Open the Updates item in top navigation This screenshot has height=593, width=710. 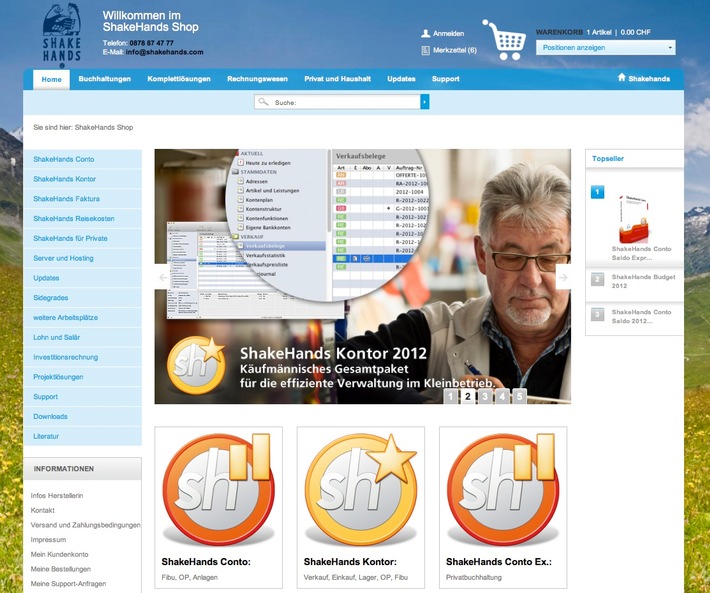coord(401,79)
